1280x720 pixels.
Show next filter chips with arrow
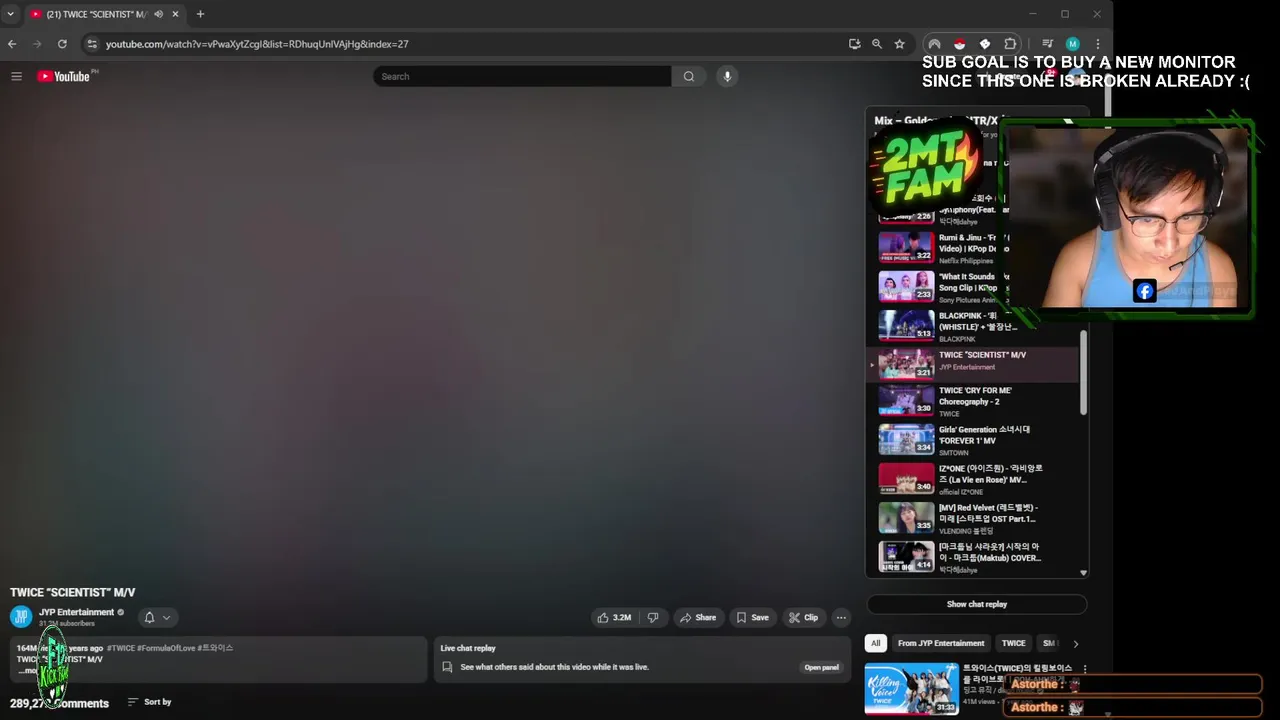click(x=1075, y=644)
